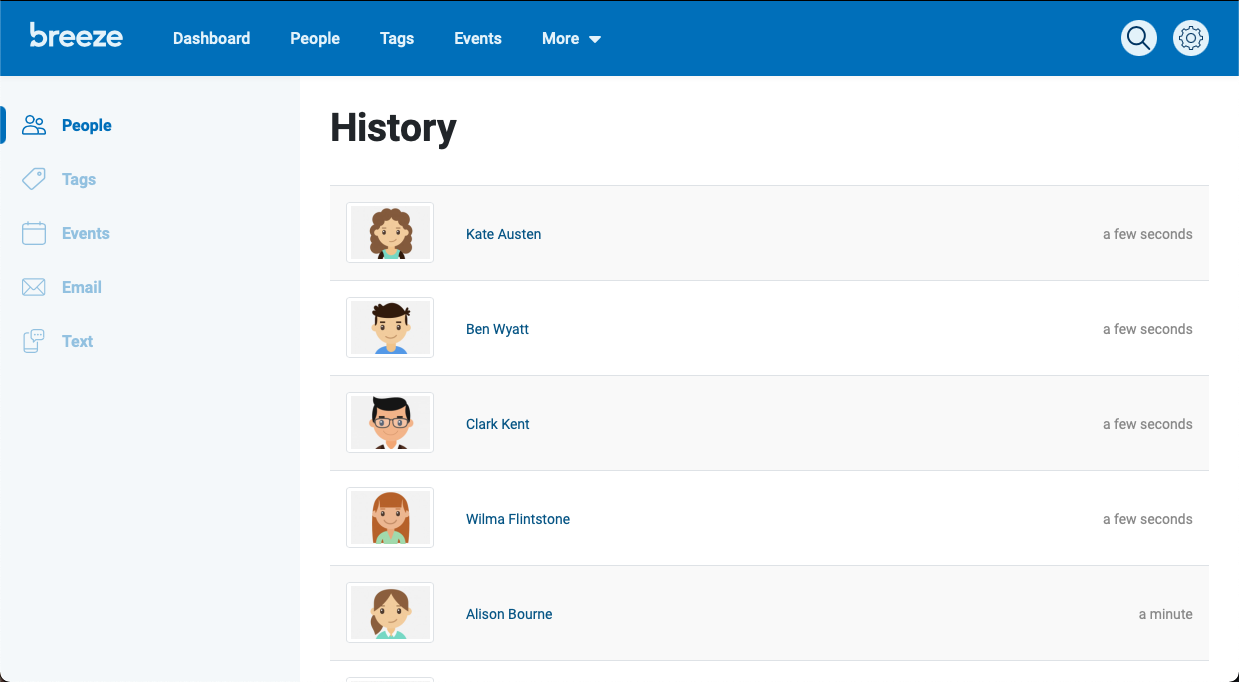Click Clark Kent's avatar thumbnail
1239x682 pixels.
[x=390, y=423]
